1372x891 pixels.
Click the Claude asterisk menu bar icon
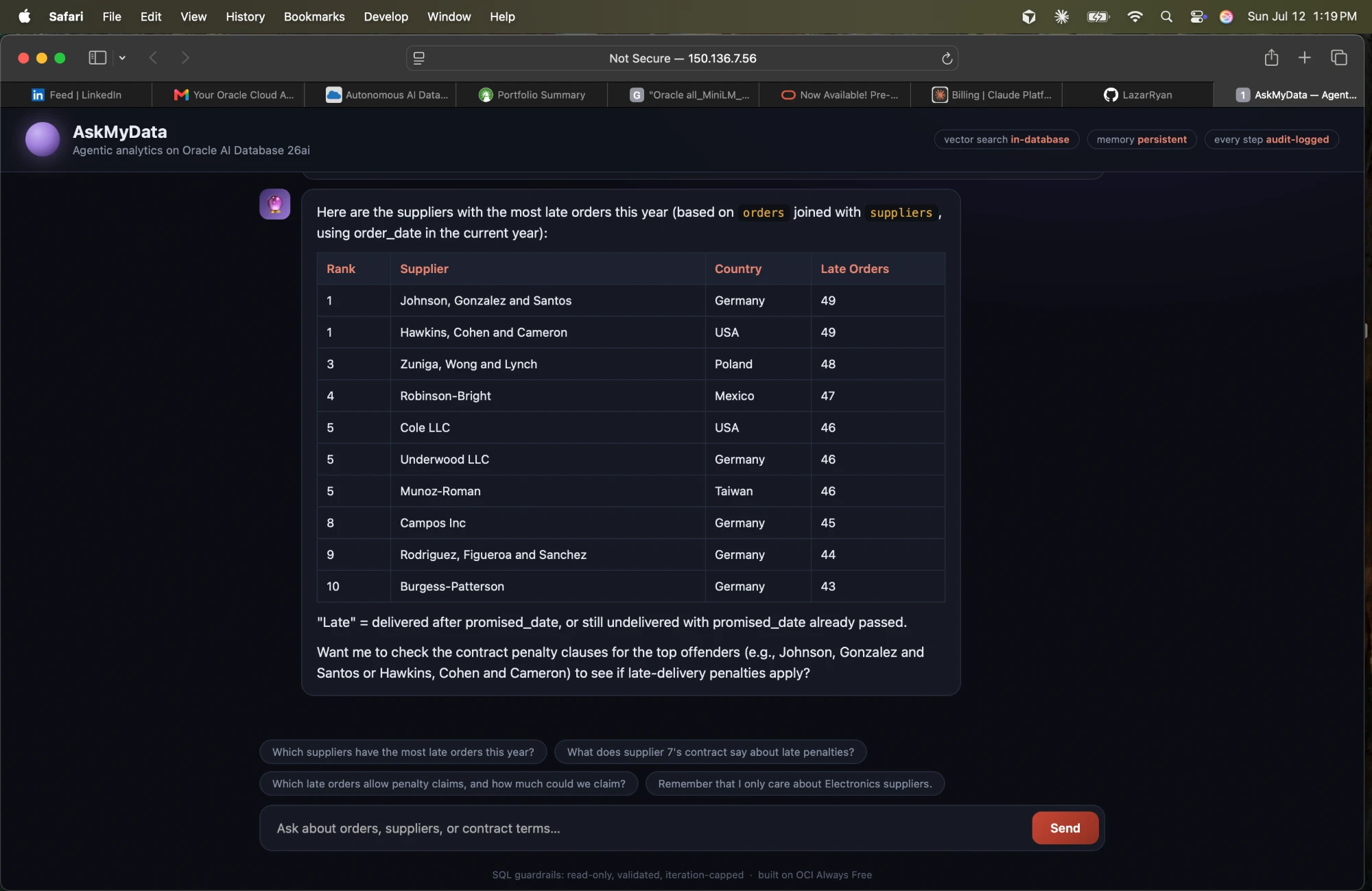click(1061, 16)
